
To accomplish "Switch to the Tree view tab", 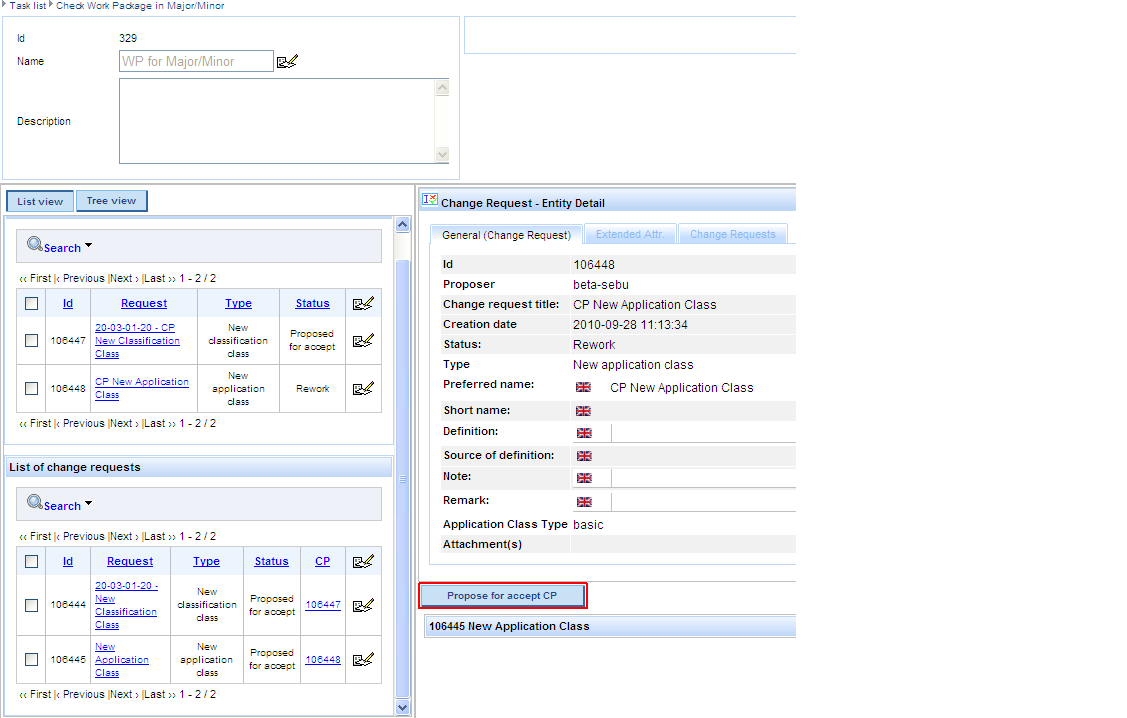I will pos(111,201).
